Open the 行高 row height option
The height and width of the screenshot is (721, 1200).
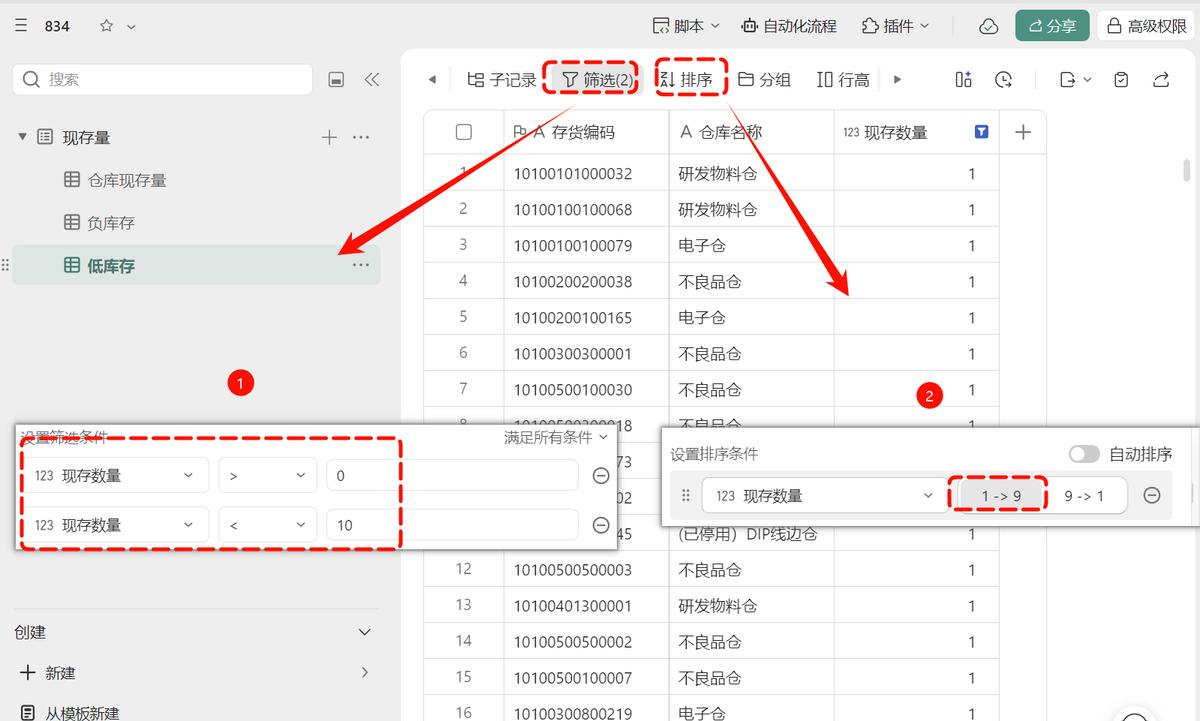coord(843,79)
